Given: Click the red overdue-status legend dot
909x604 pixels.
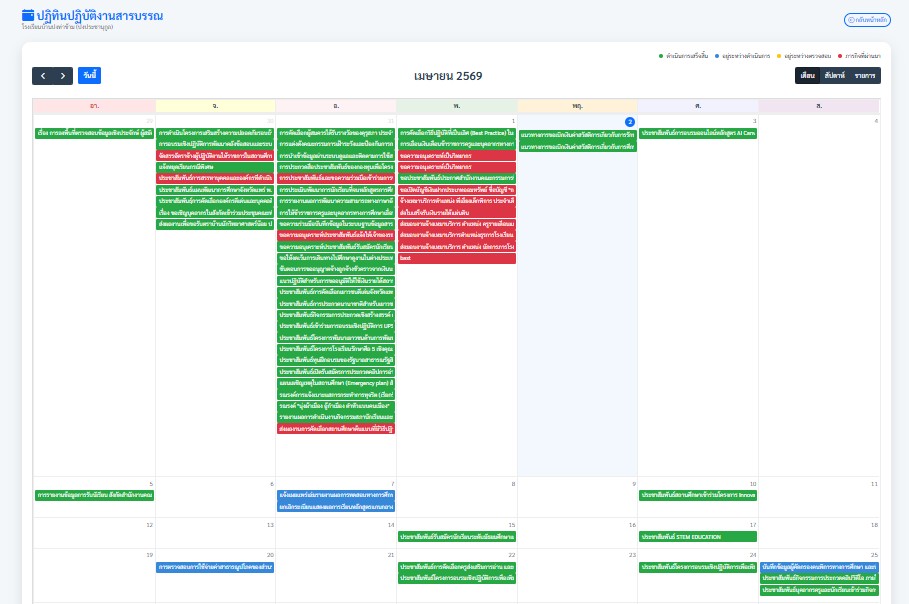Looking at the screenshot, I should coord(840,56).
